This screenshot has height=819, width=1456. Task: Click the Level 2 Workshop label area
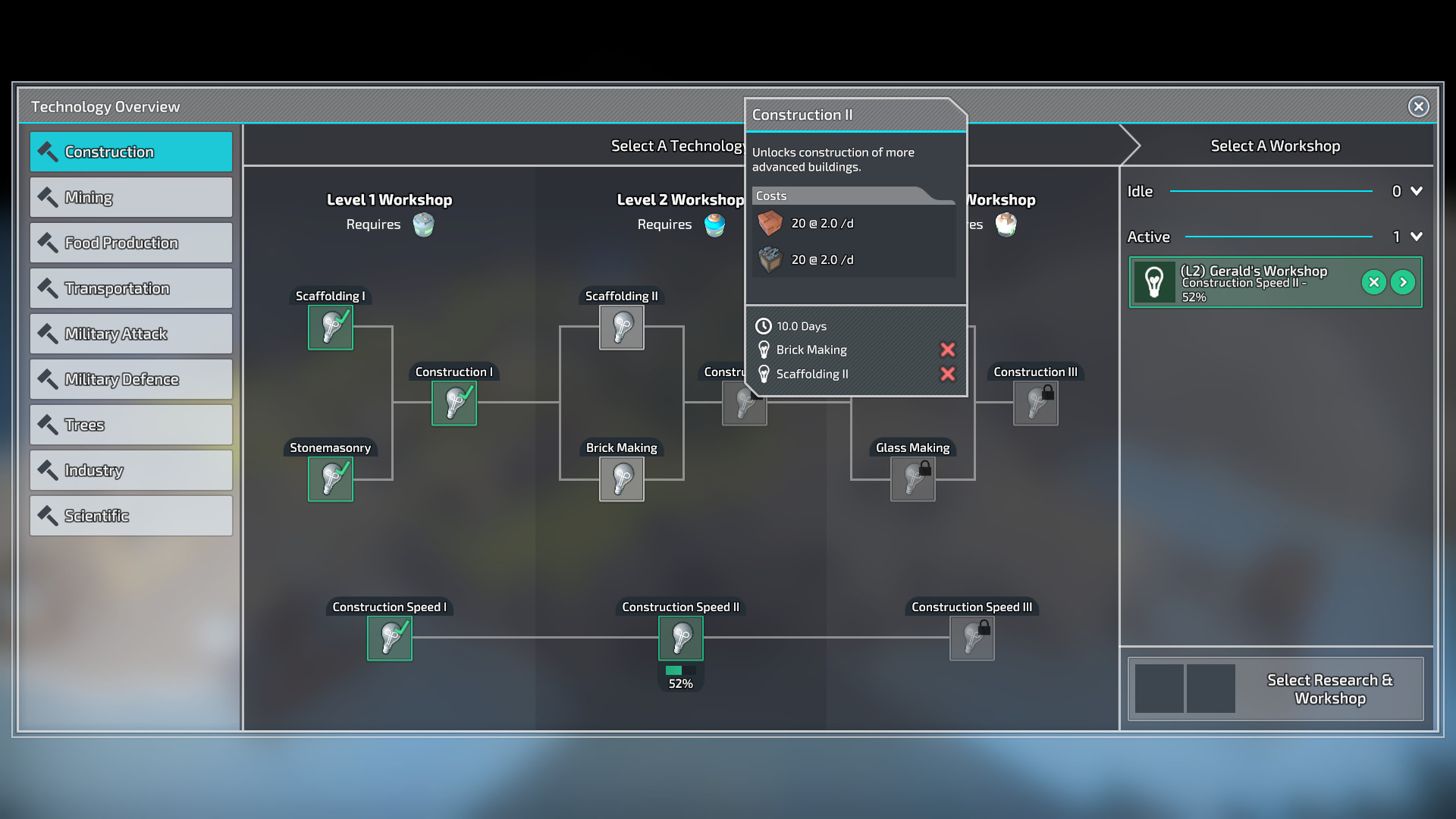(x=682, y=198)
